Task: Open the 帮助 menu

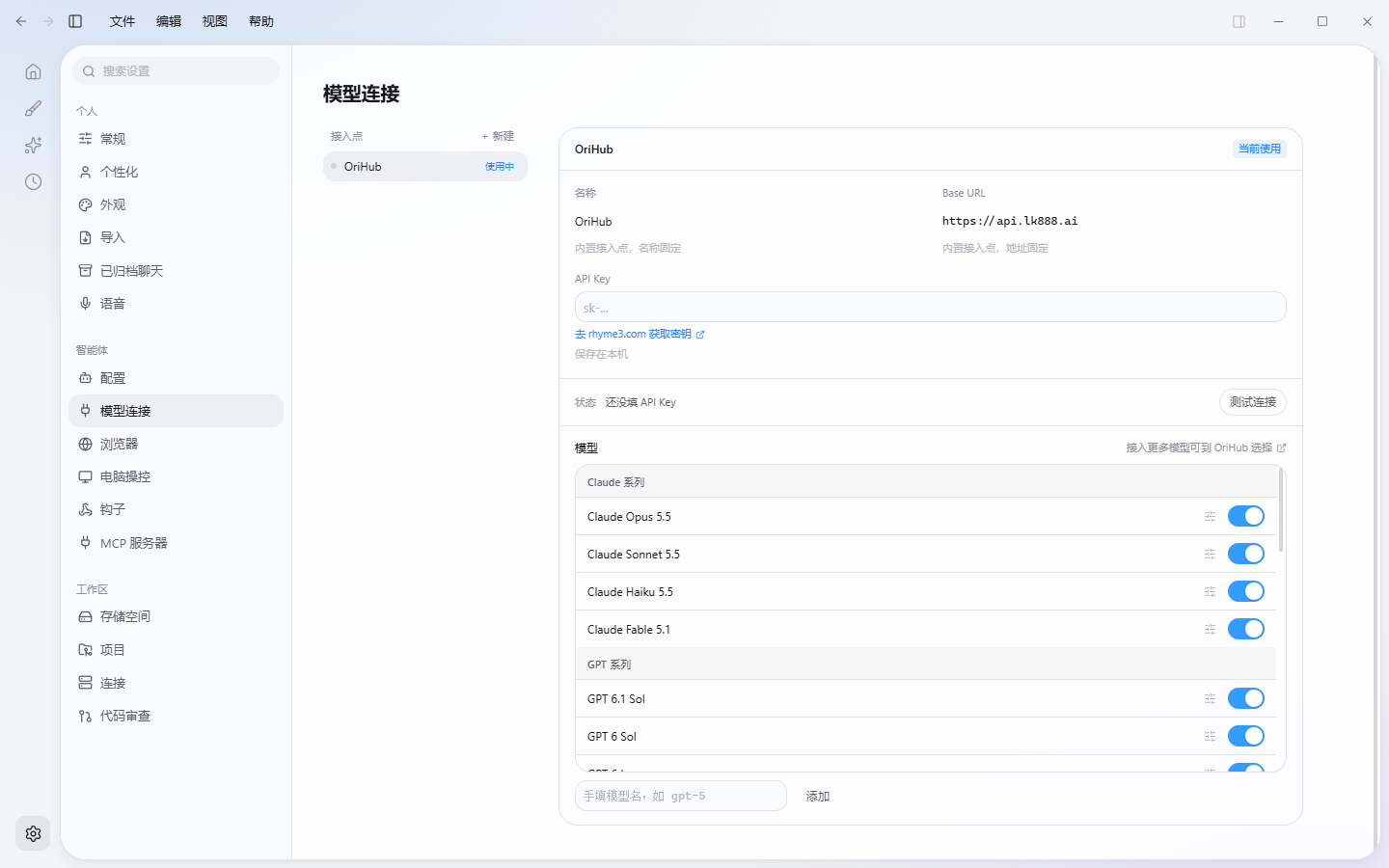Action: coord(261,21)
